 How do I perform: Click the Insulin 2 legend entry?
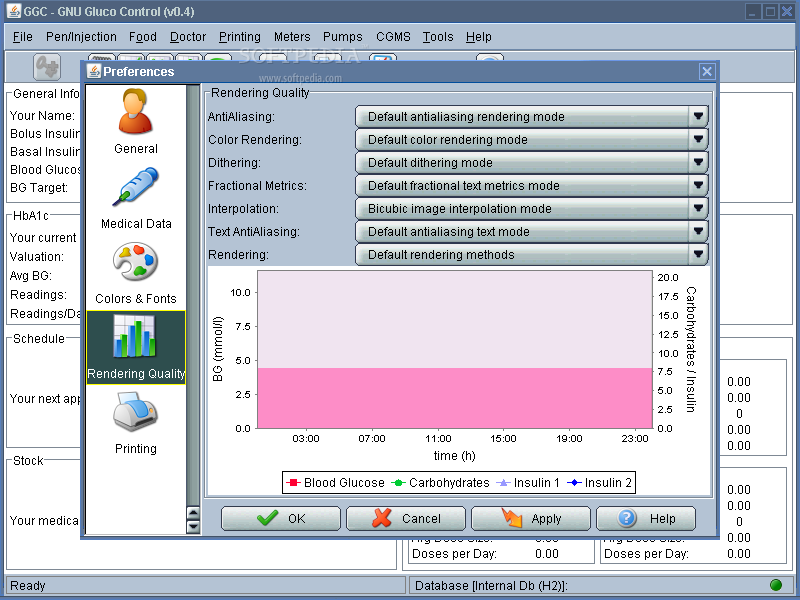click(x=599, y=483)
